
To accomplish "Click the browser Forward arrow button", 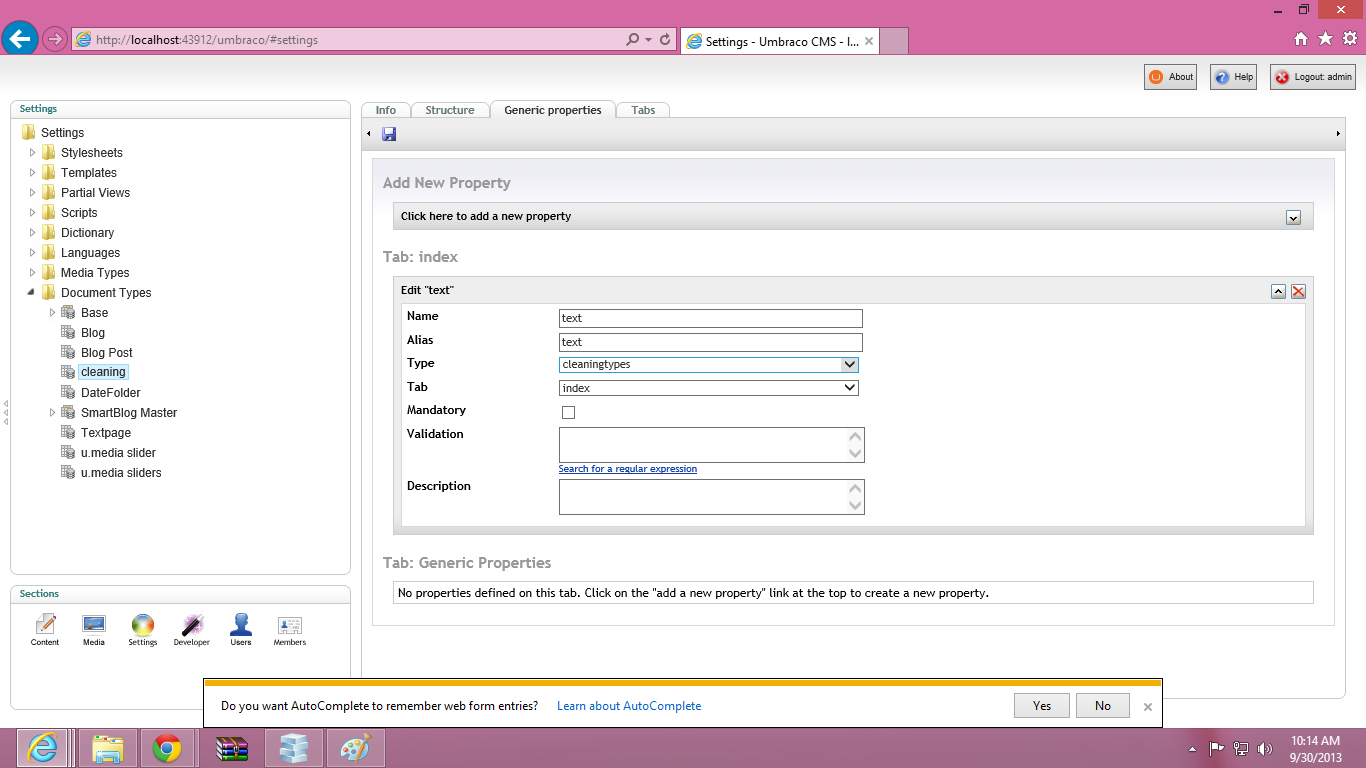I will [54, 40].
